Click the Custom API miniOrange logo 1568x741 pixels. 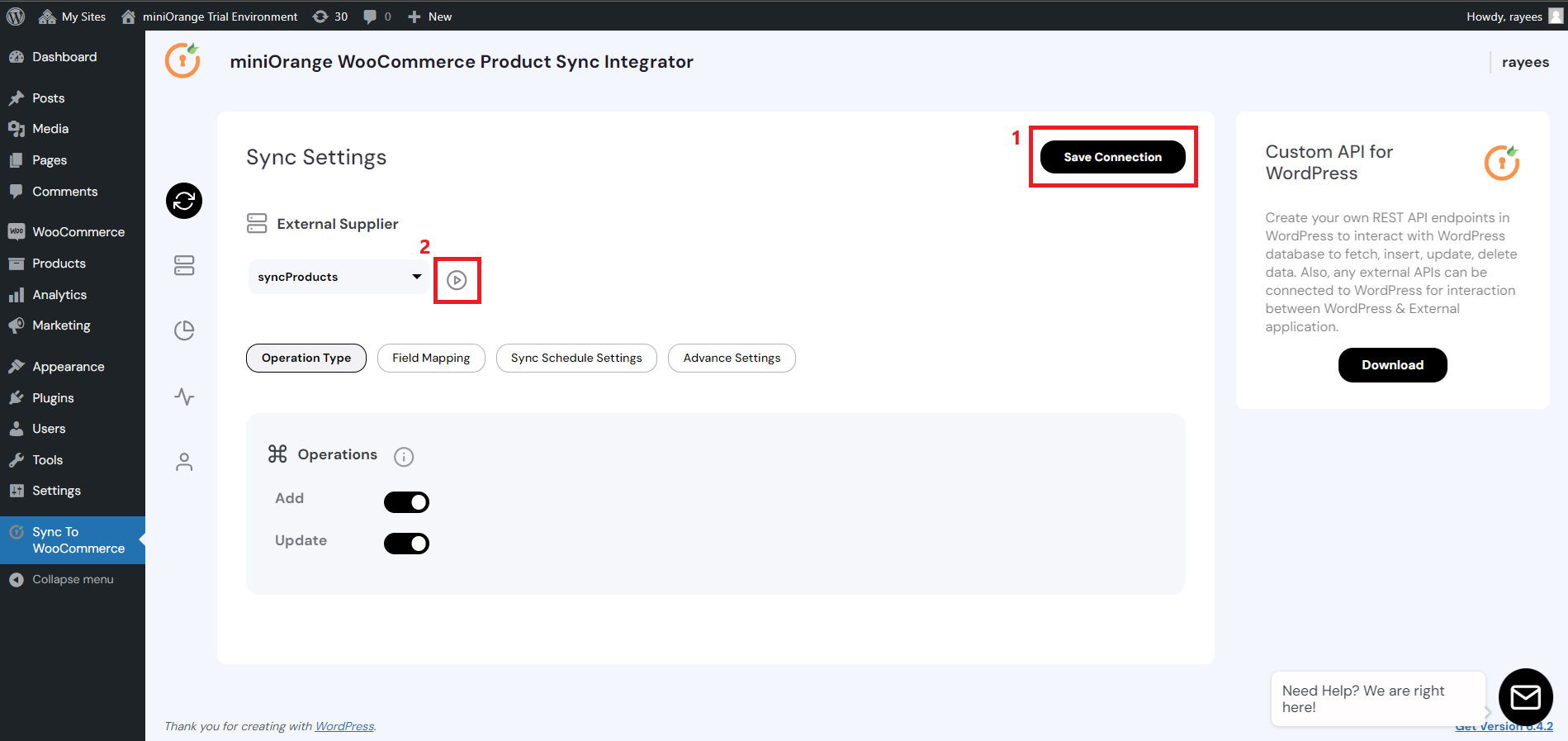click(x=1502, y=162)
